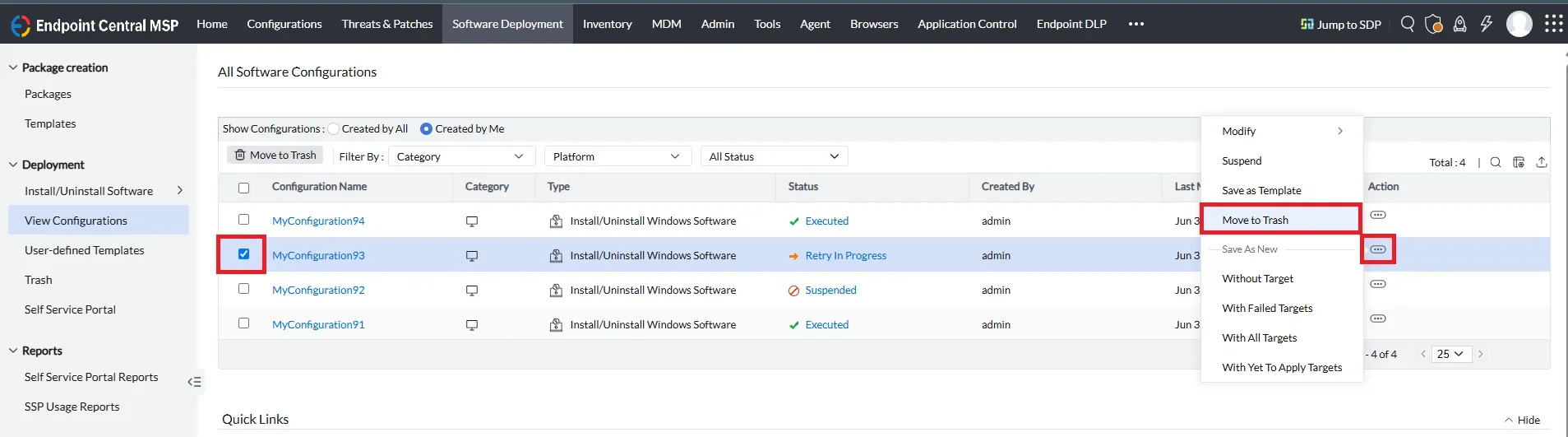The image size is (1568, 437).
Task: Open Packages in the sidebar
Action: (48, 94)
